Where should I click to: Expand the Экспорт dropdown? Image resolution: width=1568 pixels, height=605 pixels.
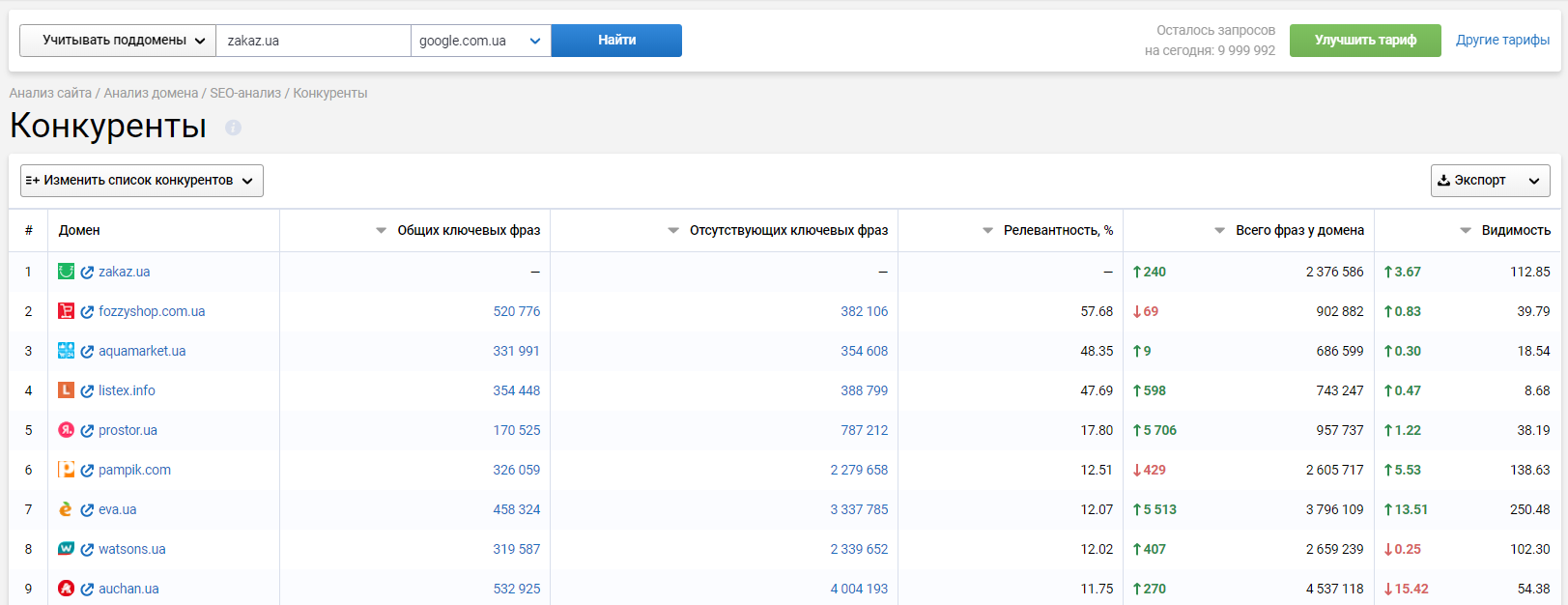click(1489, 181)
